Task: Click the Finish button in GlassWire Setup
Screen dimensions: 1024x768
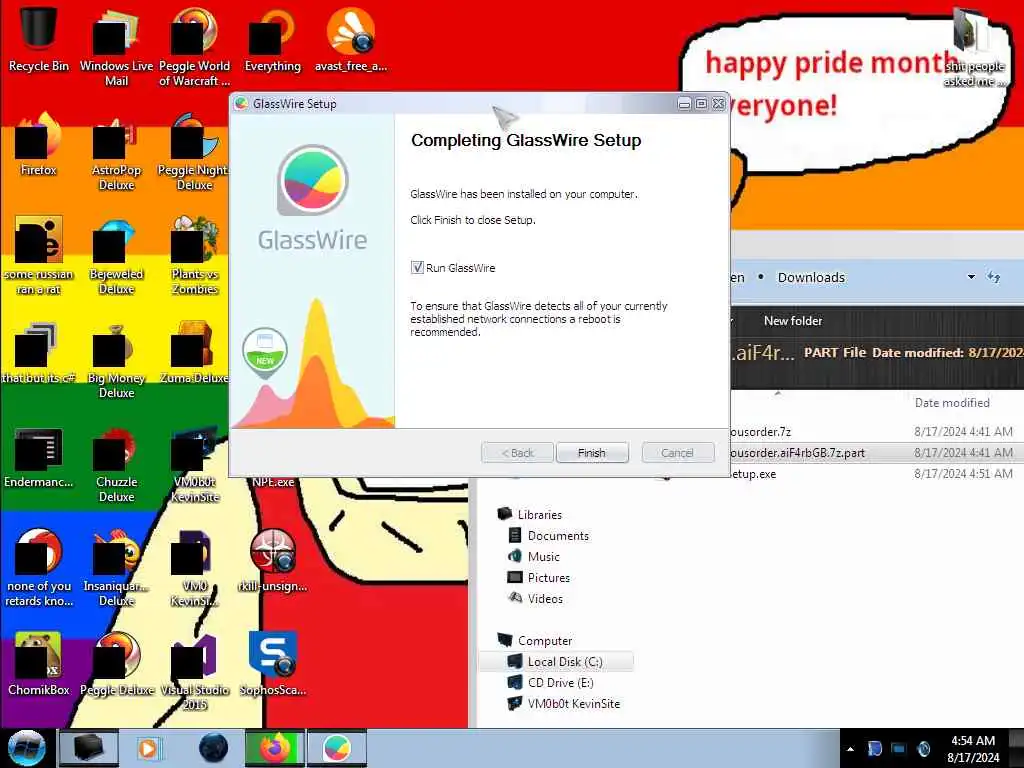Action: pos(592,453)
